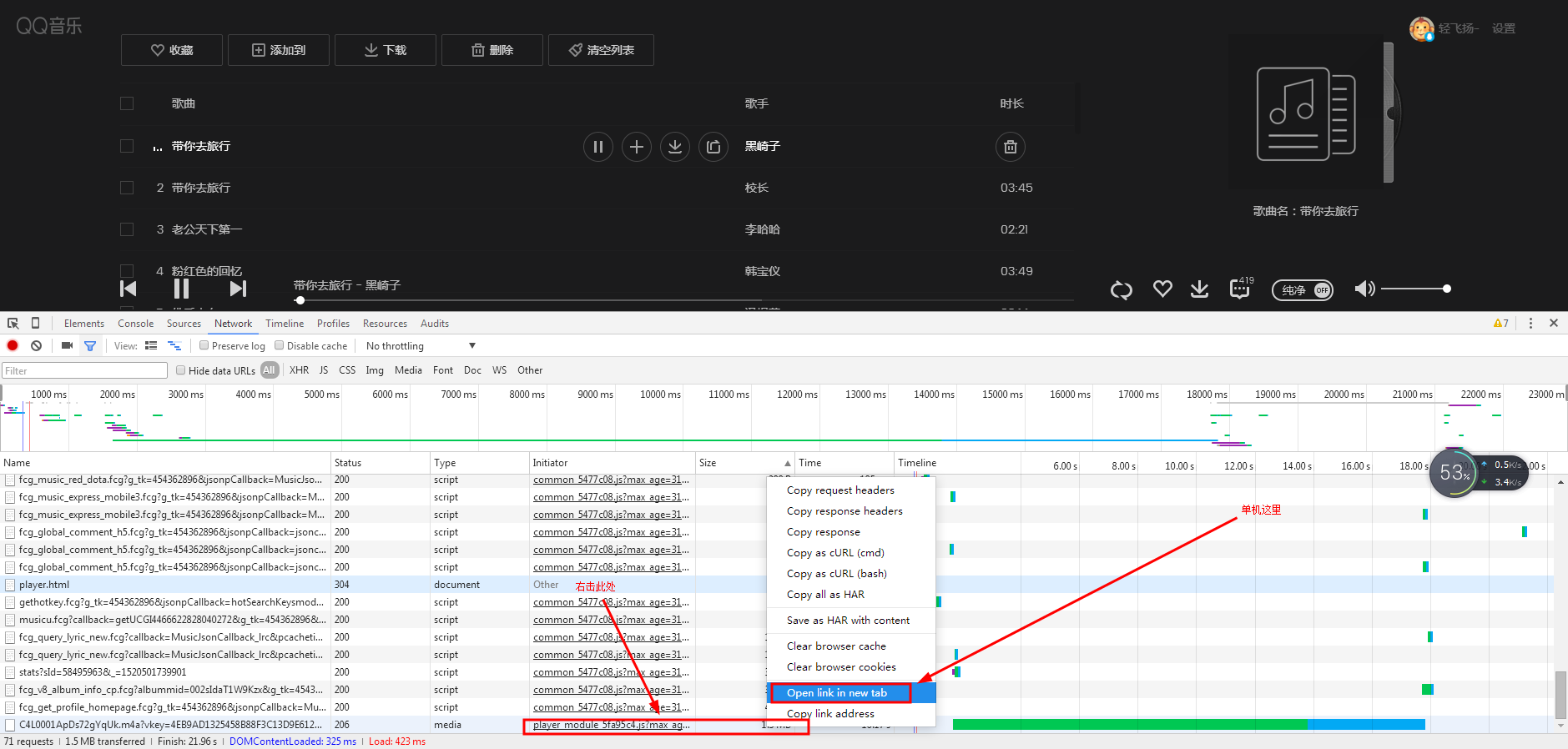The height and width of the screenshot is (749, 1568).
Task: Open DevTools more options menu
Action: click(1530, 323)
